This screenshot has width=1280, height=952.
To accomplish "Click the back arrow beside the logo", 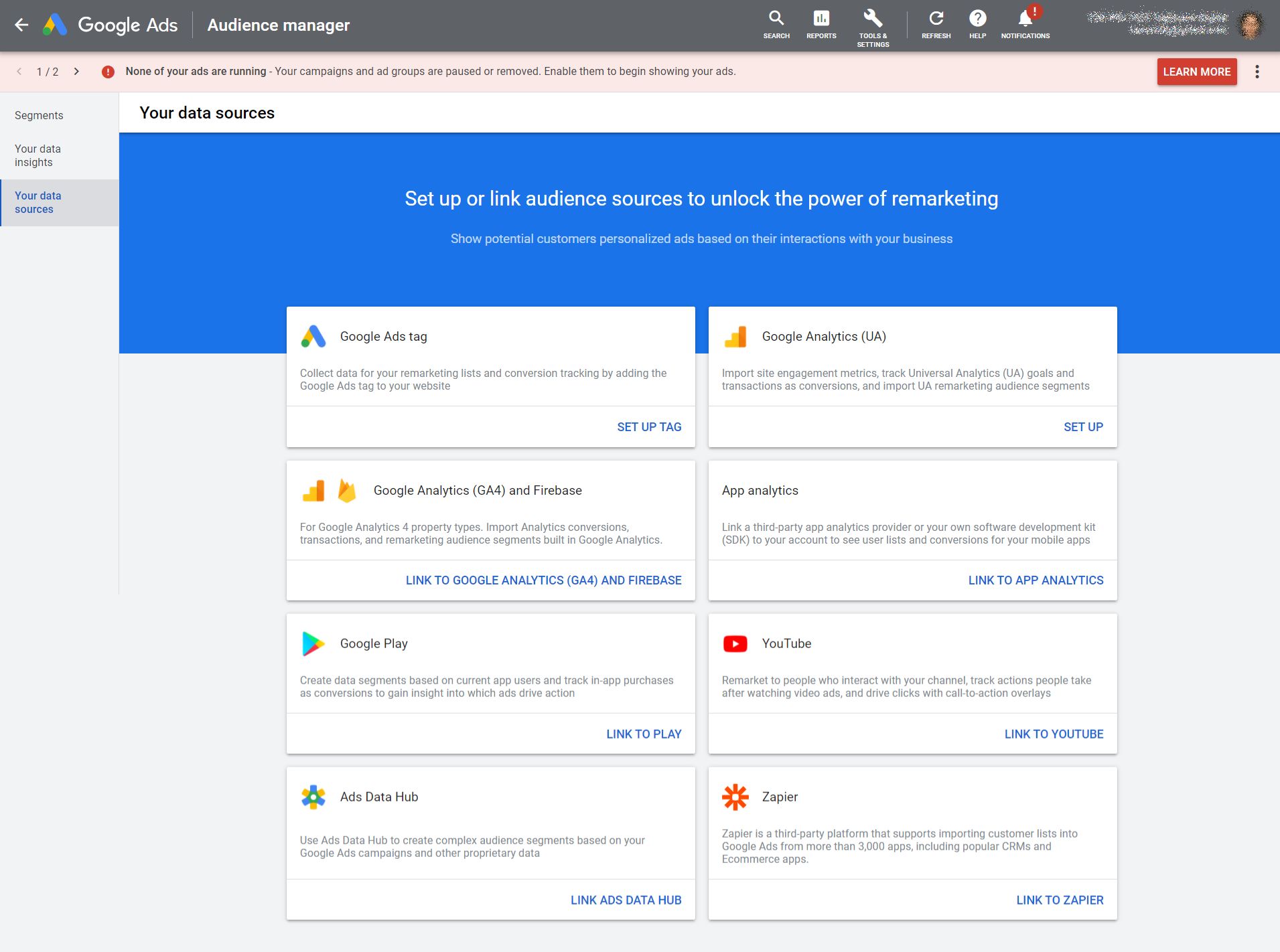I will [22, 25].
